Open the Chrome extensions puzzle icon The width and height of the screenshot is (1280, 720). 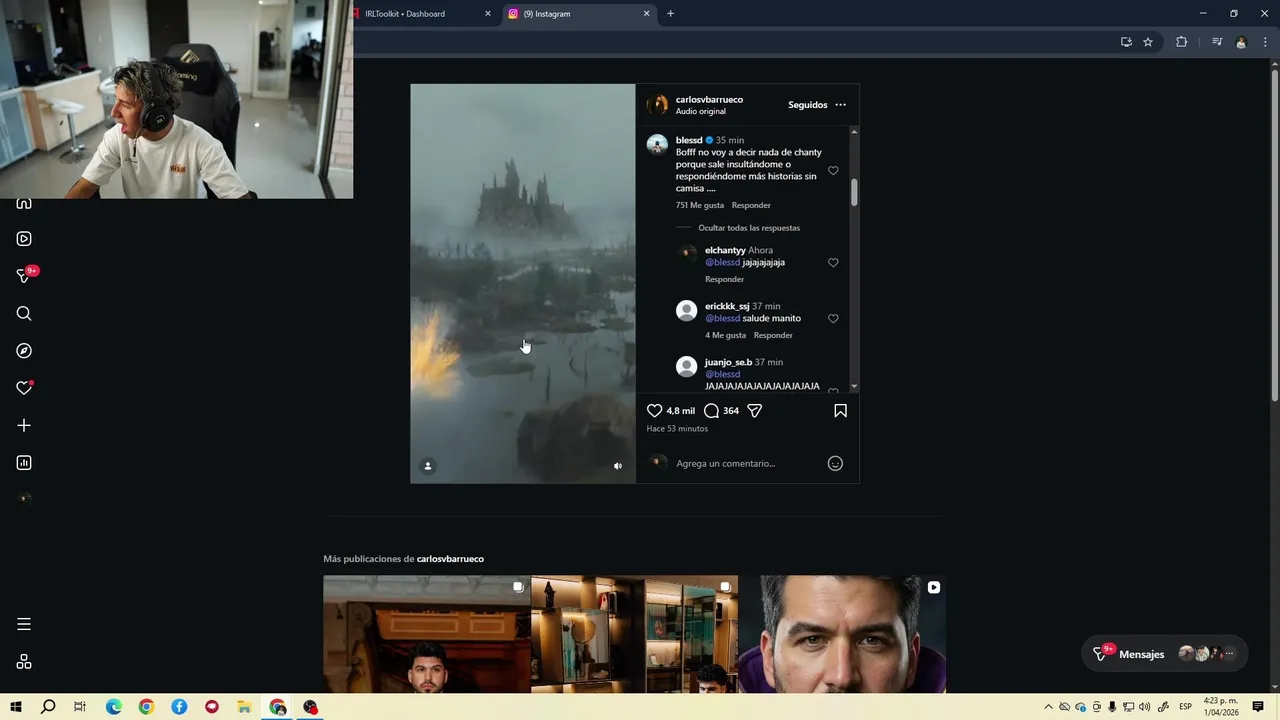1181,42
